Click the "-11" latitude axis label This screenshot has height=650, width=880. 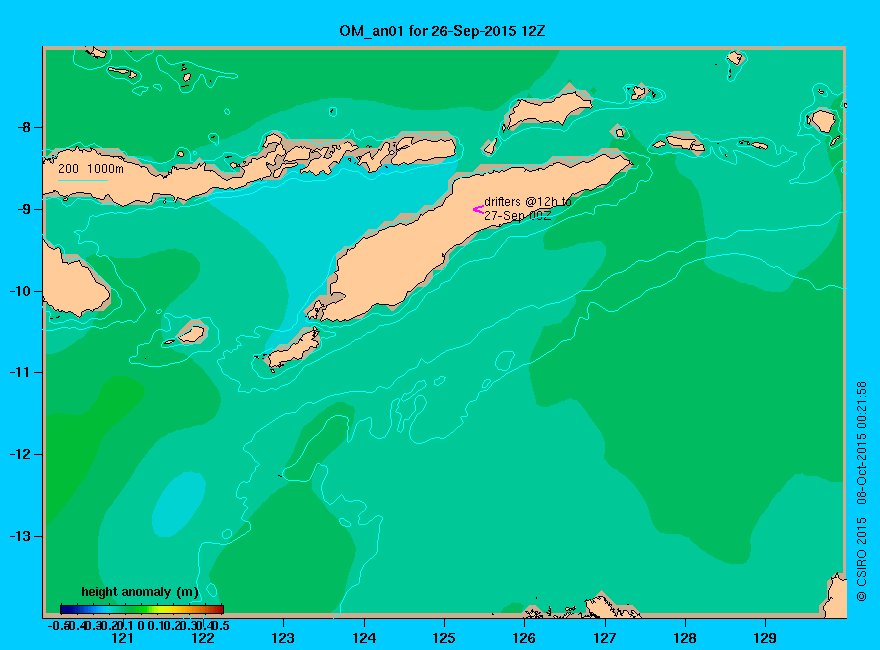pyautogui.click(x=21, y=372)
